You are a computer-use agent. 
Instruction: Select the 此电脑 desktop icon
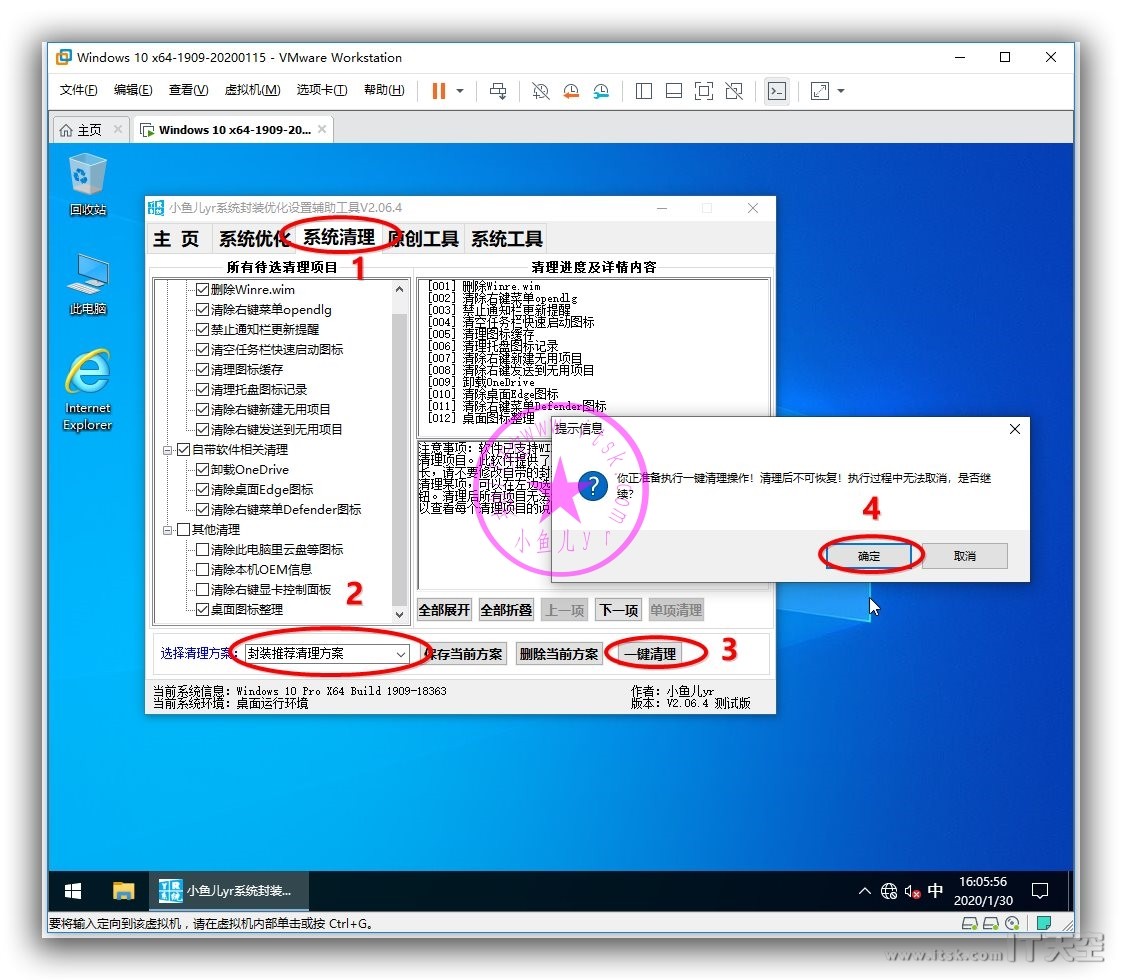(x=87, y=284)
